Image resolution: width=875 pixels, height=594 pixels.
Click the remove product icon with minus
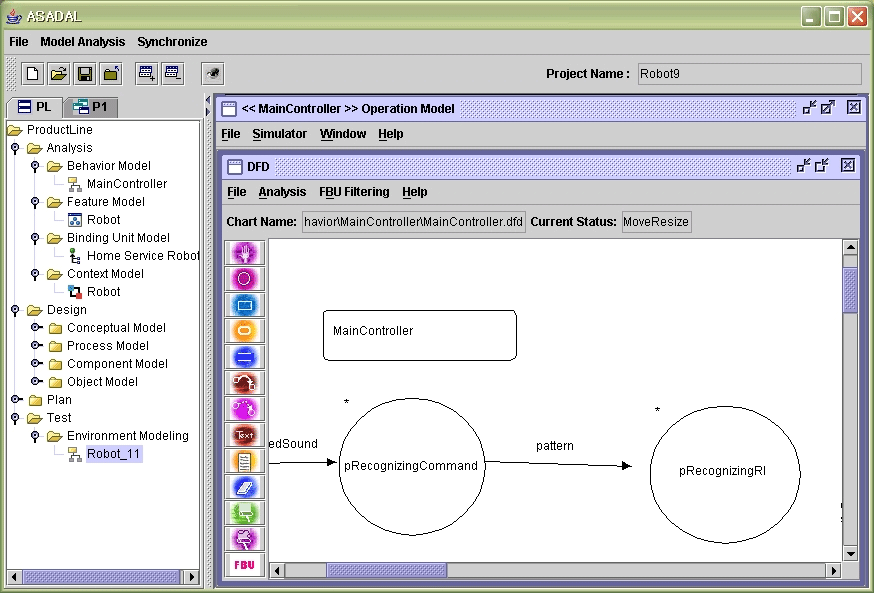173,74
